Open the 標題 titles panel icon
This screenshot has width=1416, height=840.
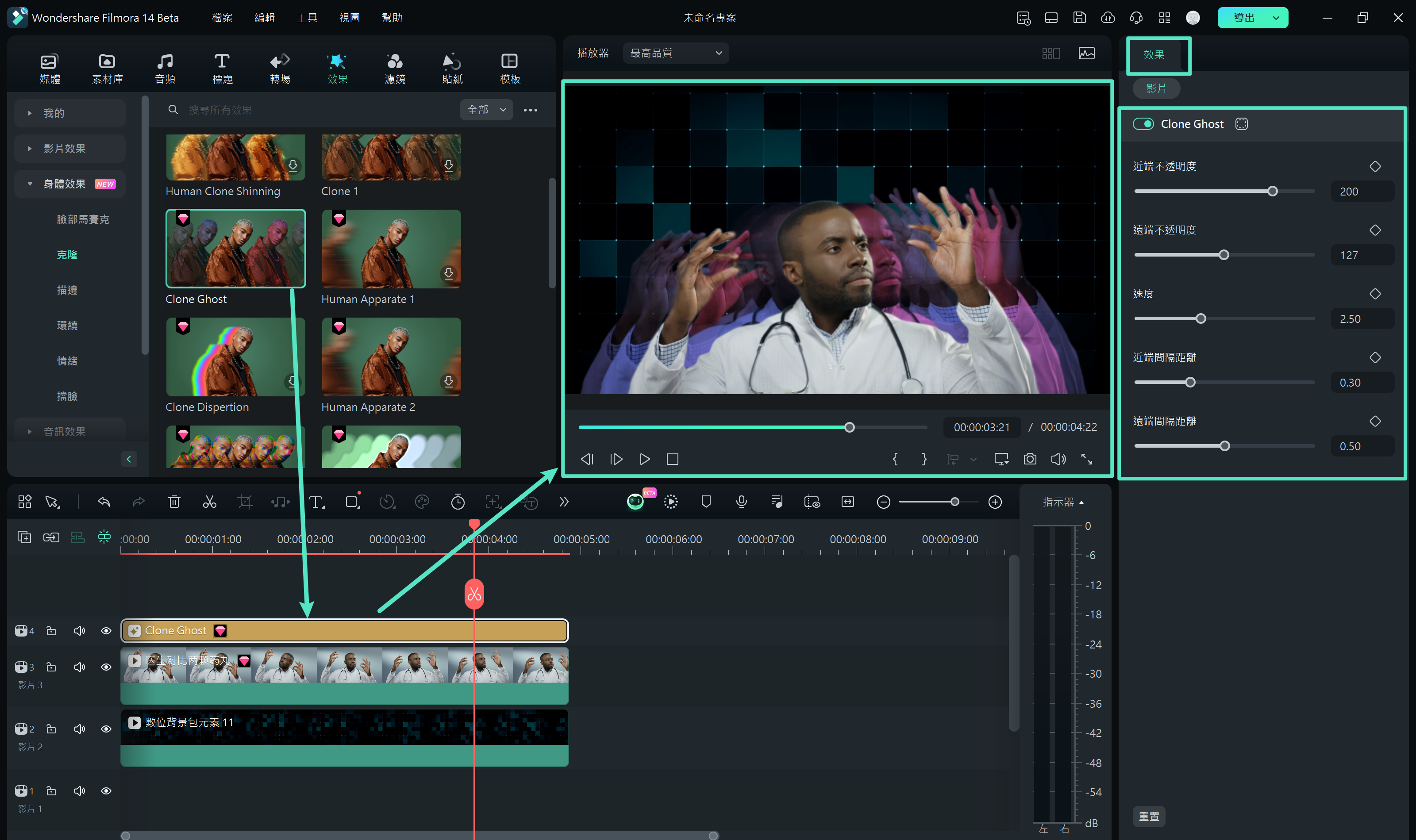(x=222, y=69)
